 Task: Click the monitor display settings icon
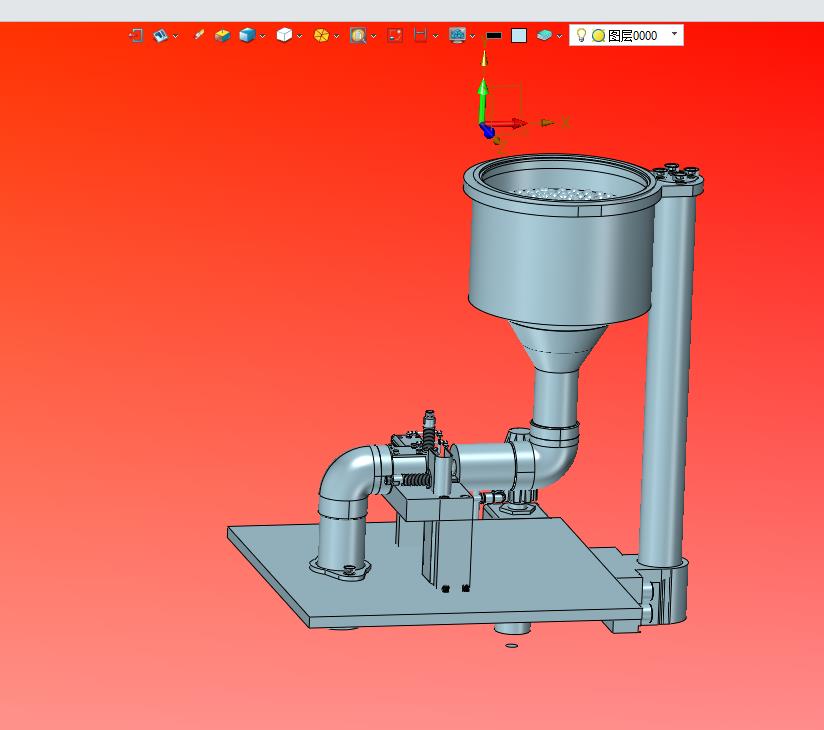coord(458,35)
